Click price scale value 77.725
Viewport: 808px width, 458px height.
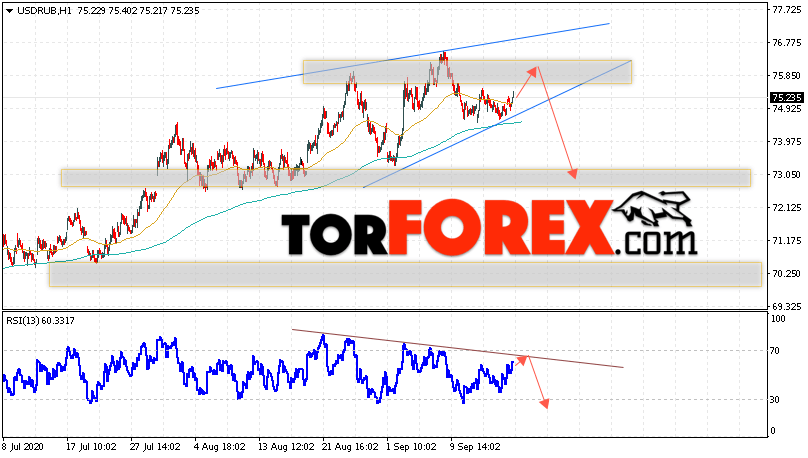click(786, 10)
